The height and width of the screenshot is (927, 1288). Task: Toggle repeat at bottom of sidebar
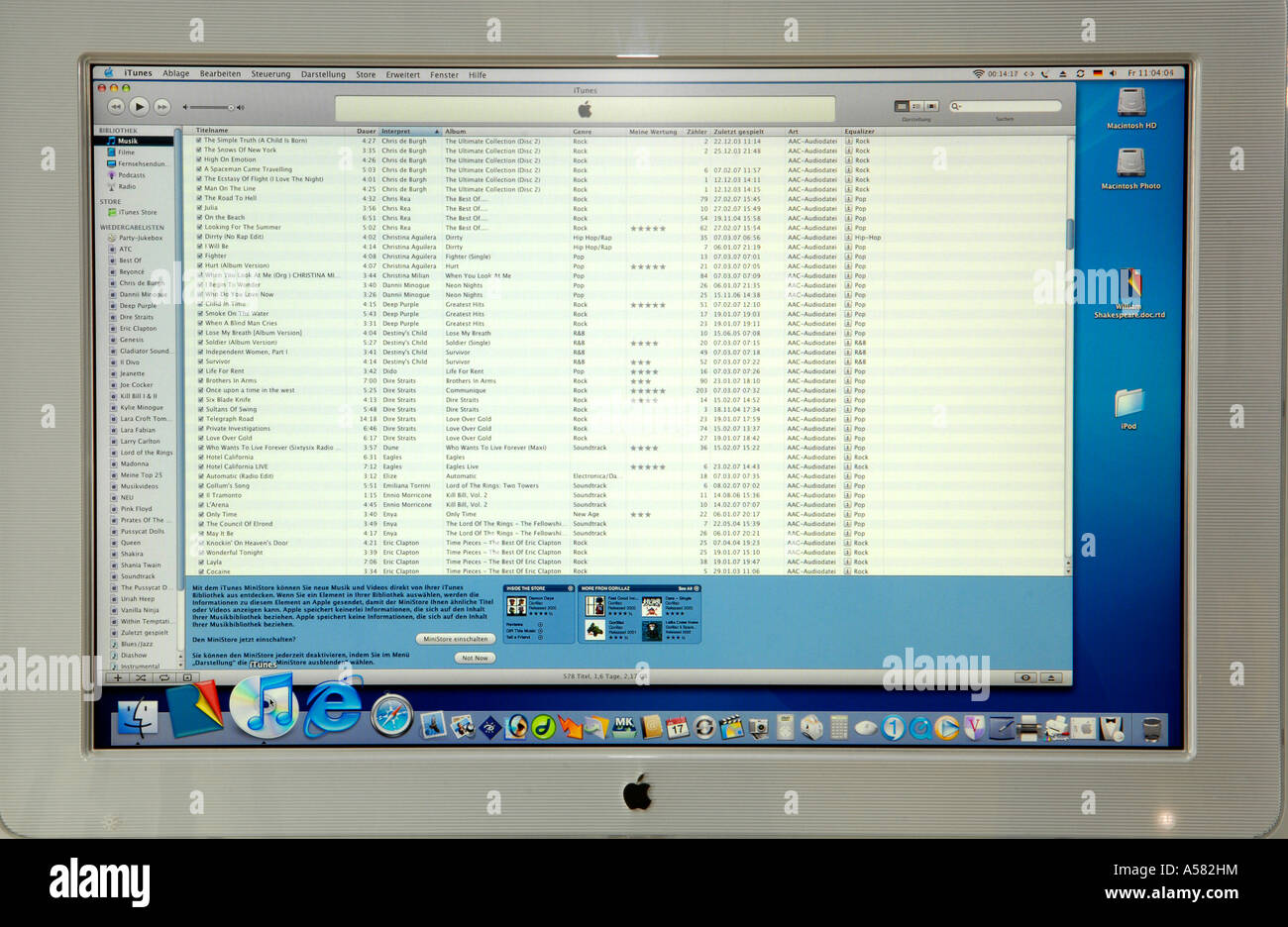(x=163, y=678)
